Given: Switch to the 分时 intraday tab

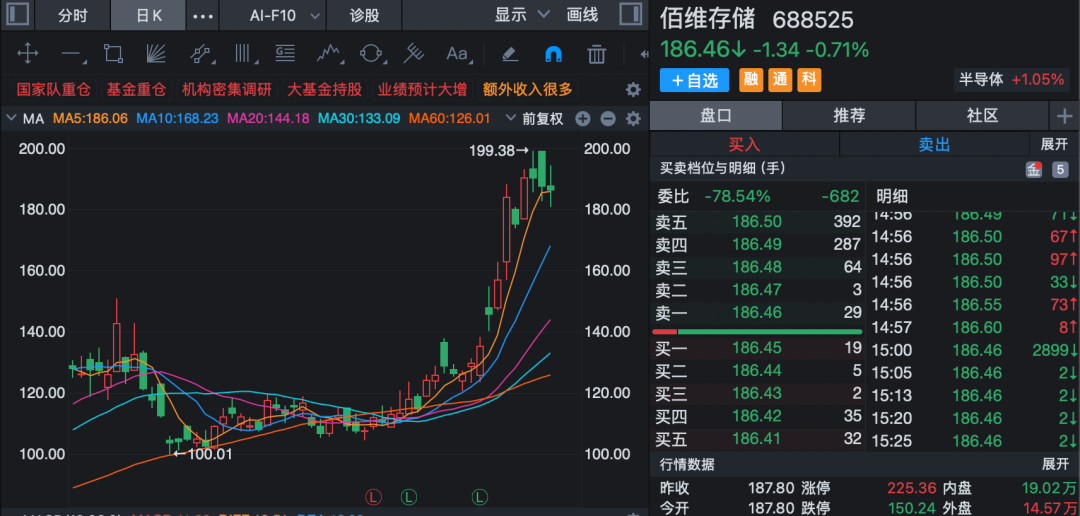Looking at the screenshot, I should (73, 15).
